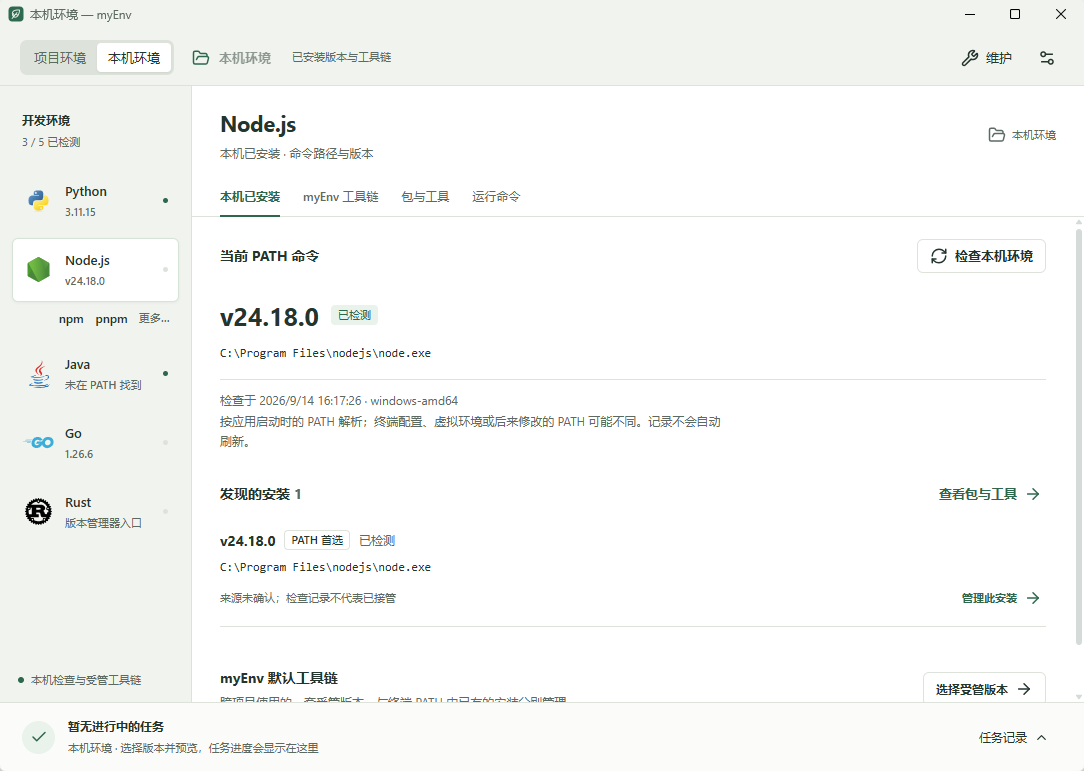Click the arrow next to 查看包与工具
The height and width of the screenshot is (771, 1084).
pyautogui.click(x=1033, y=494)
